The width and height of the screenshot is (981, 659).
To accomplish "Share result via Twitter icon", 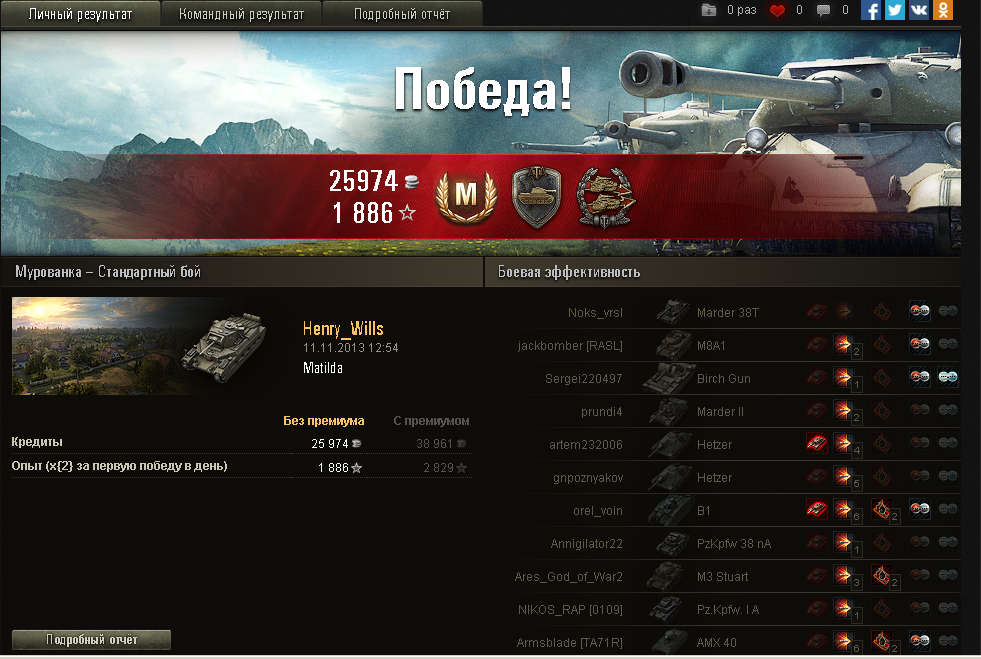I will point(895,10).
